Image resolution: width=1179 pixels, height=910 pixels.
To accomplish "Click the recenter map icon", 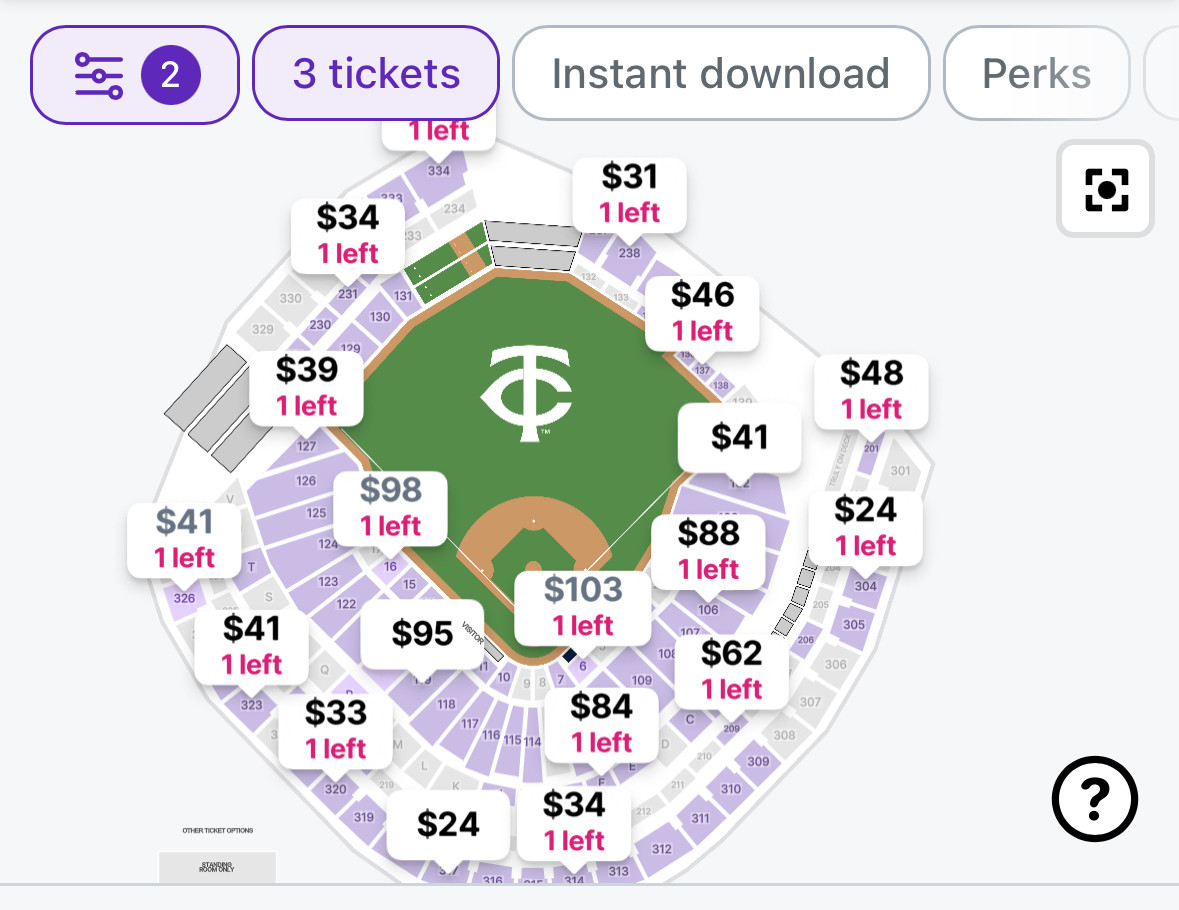I will pyautogui.click(x=1106, y=189).
